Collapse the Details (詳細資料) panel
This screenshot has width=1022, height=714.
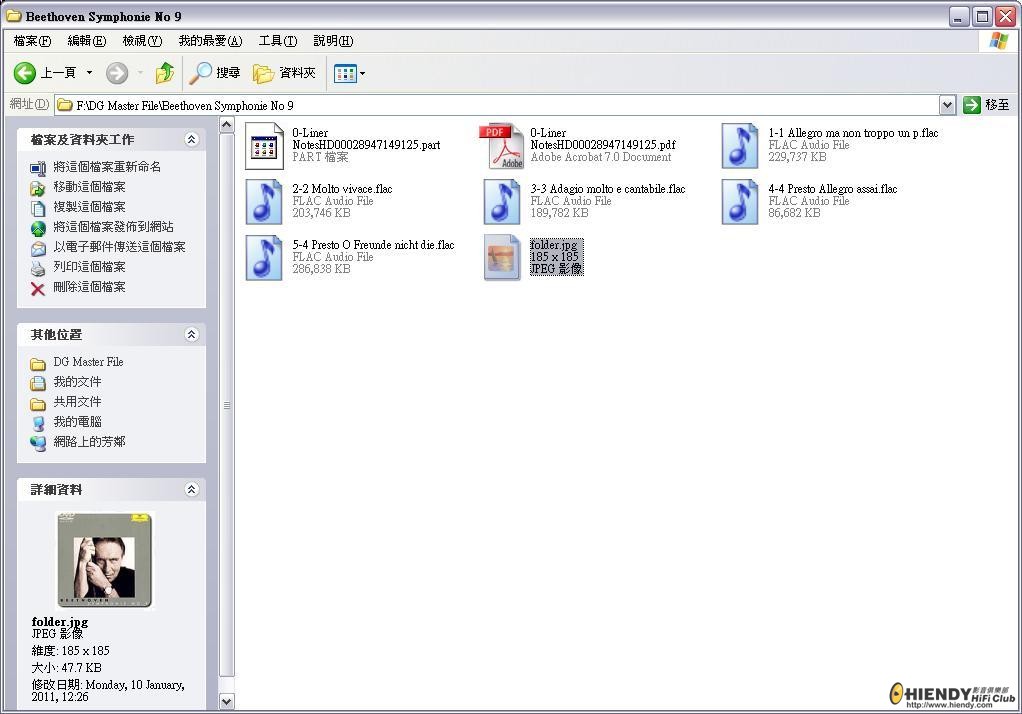191,490
